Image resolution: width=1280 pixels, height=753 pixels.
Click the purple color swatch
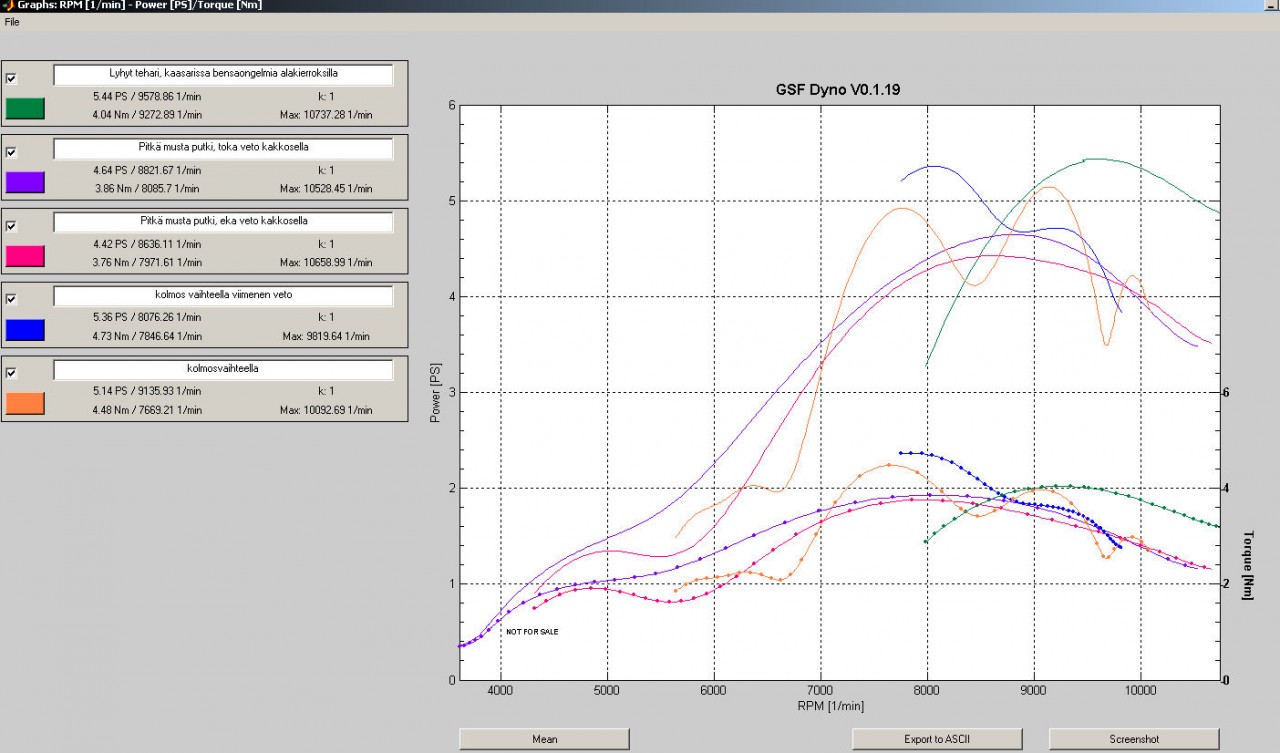coord(25,182)
